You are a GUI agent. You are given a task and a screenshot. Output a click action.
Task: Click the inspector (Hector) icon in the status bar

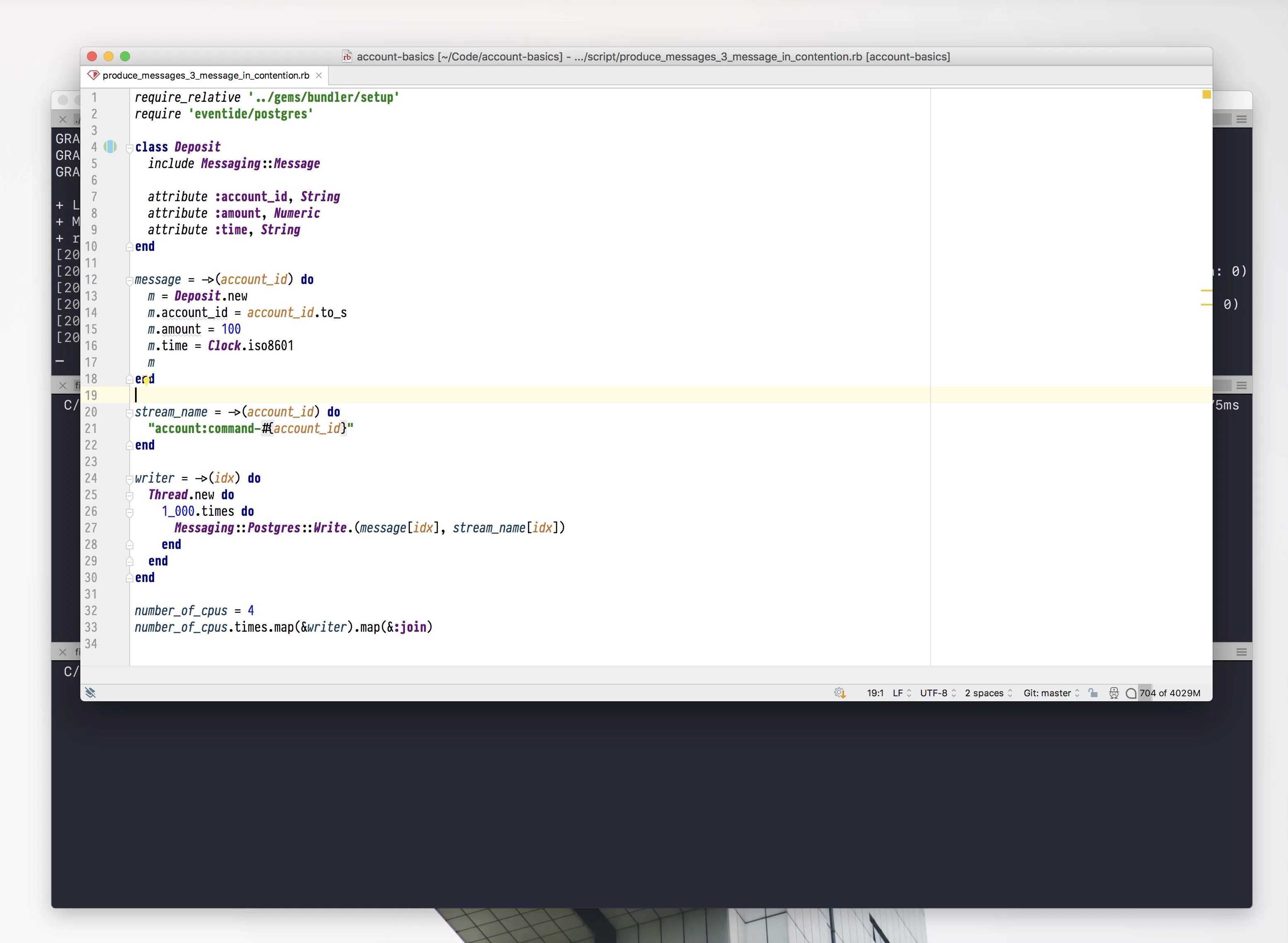1114,693
